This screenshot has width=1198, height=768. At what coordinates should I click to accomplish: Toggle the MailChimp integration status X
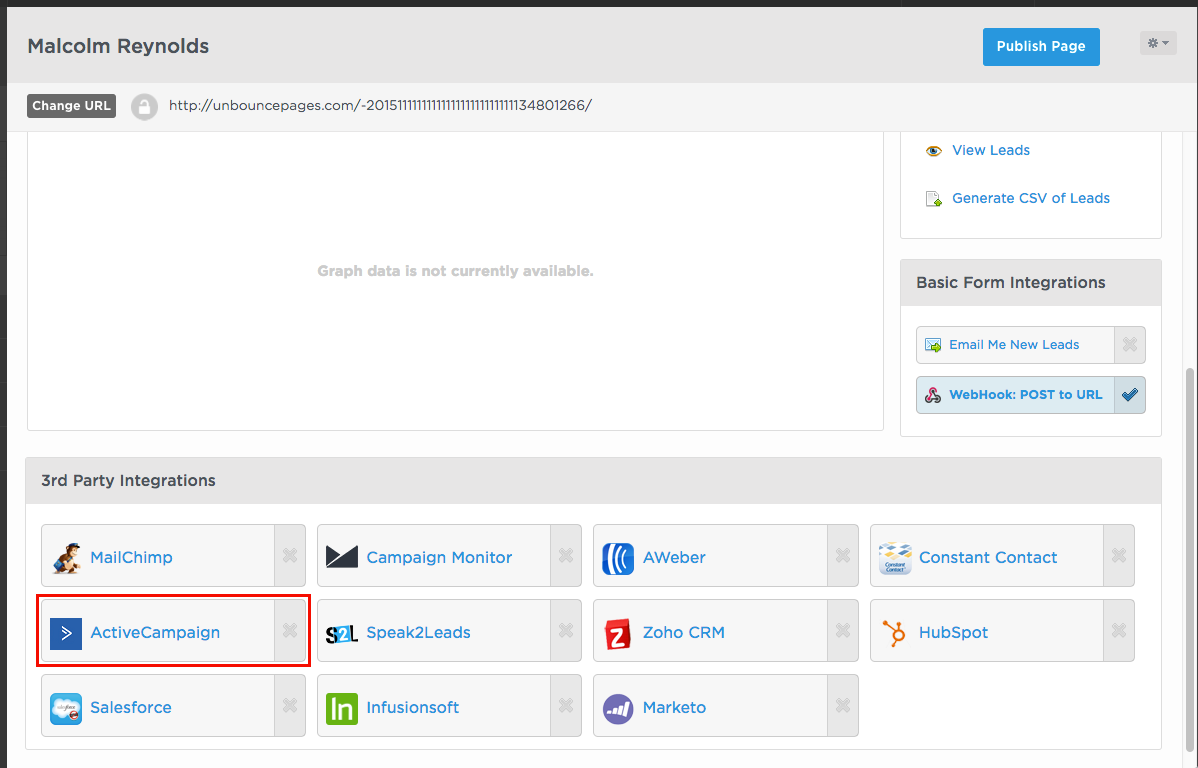[x=290, y=556]
